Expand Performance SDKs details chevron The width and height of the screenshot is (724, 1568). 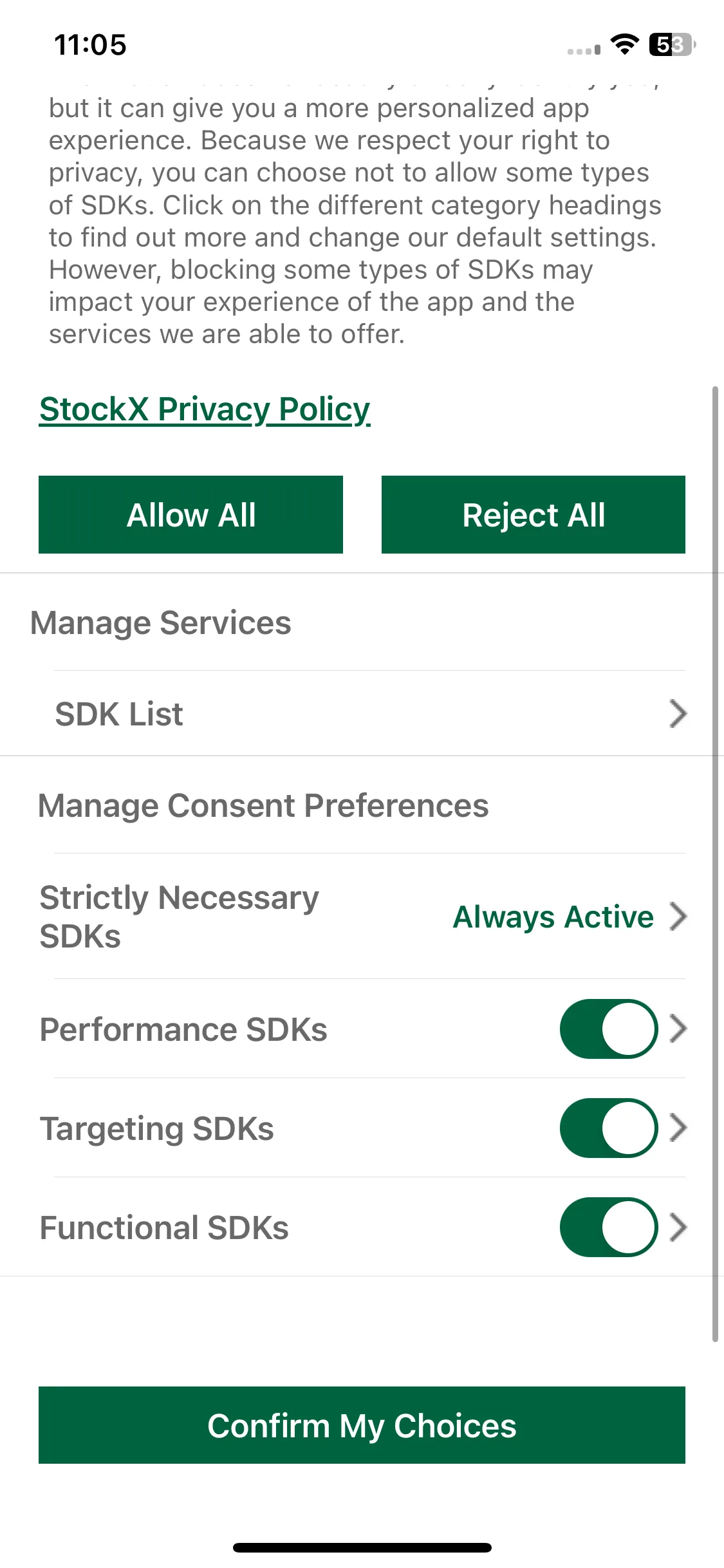pos(678,1029)
